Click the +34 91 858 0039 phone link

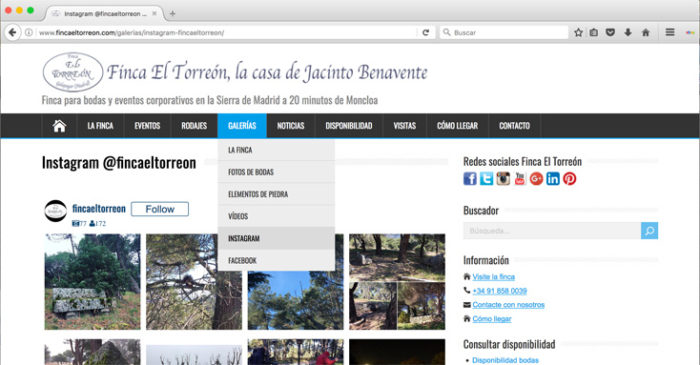500,291
